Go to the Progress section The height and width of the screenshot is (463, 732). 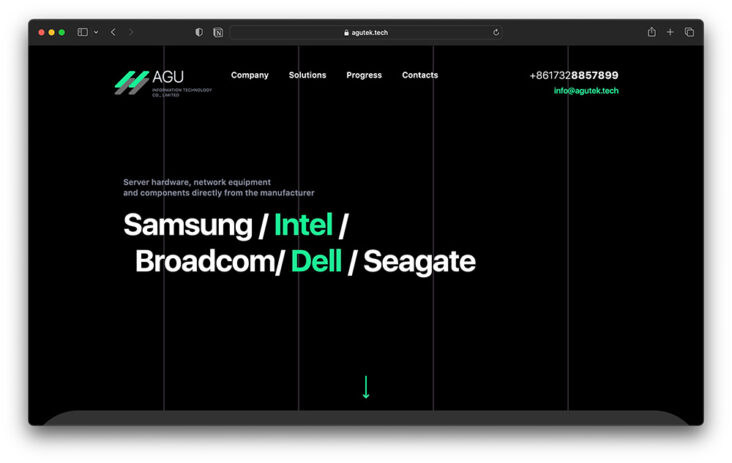pyautogui.click(x=364, y=75)
